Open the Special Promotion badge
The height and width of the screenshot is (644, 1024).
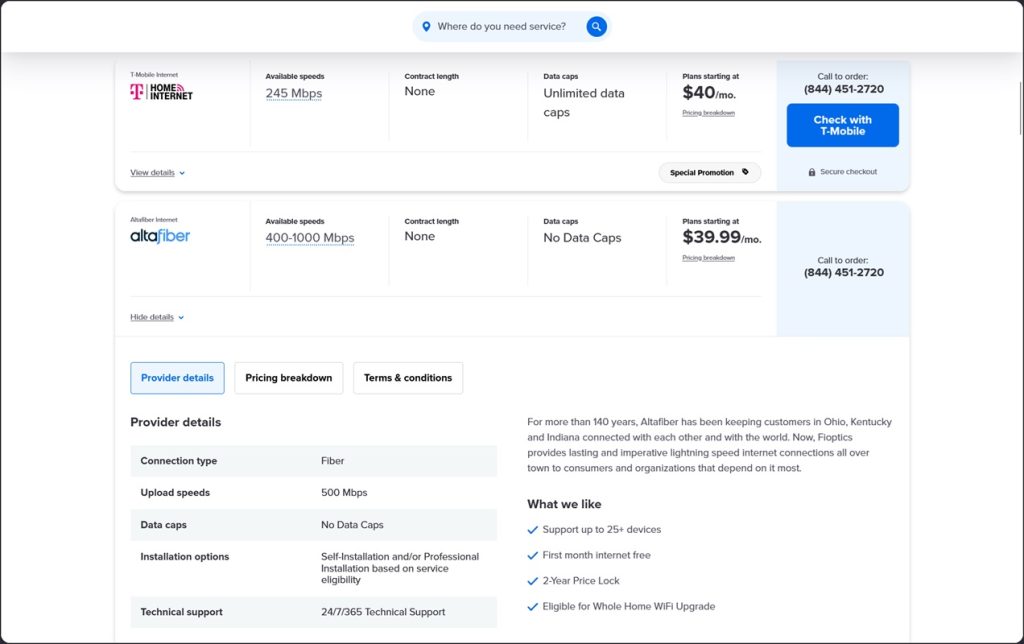click(x=709, y=172)
